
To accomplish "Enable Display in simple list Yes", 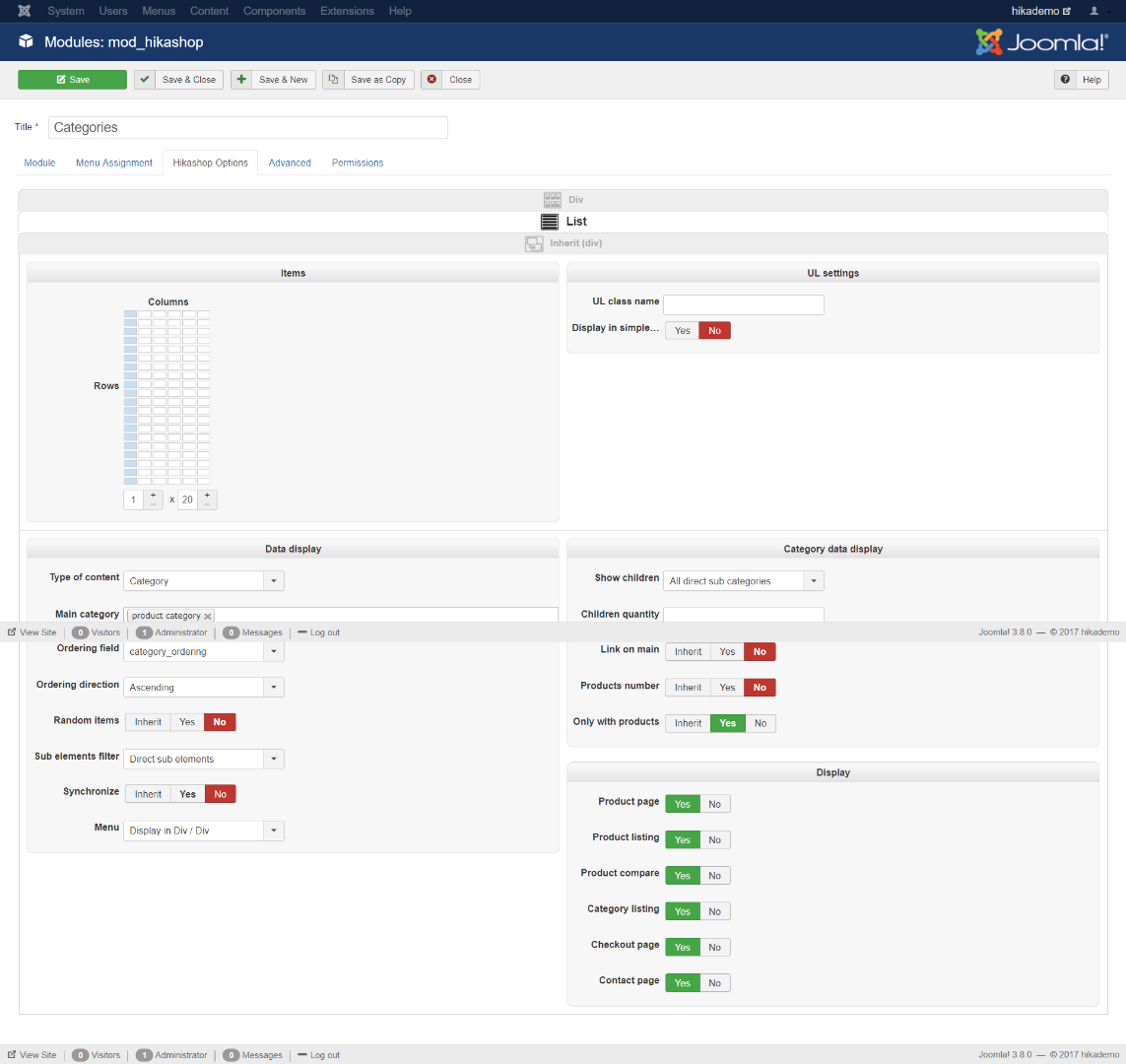I will point(683,331).
